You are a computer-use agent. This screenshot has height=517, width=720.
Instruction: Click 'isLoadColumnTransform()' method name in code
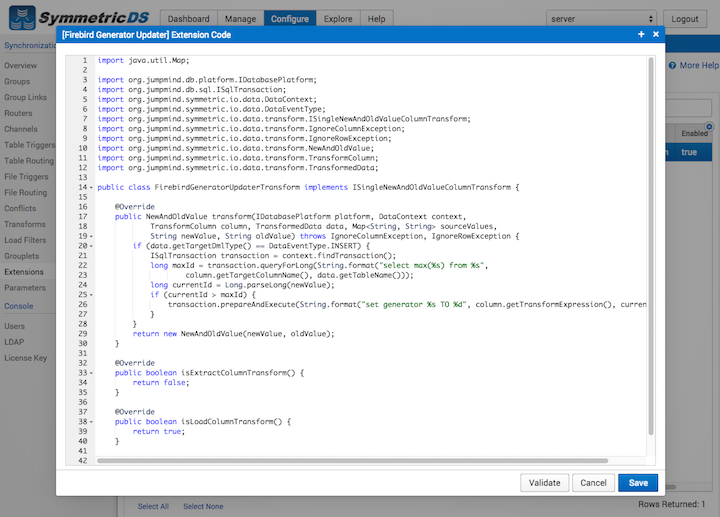(x=231, y=421)
